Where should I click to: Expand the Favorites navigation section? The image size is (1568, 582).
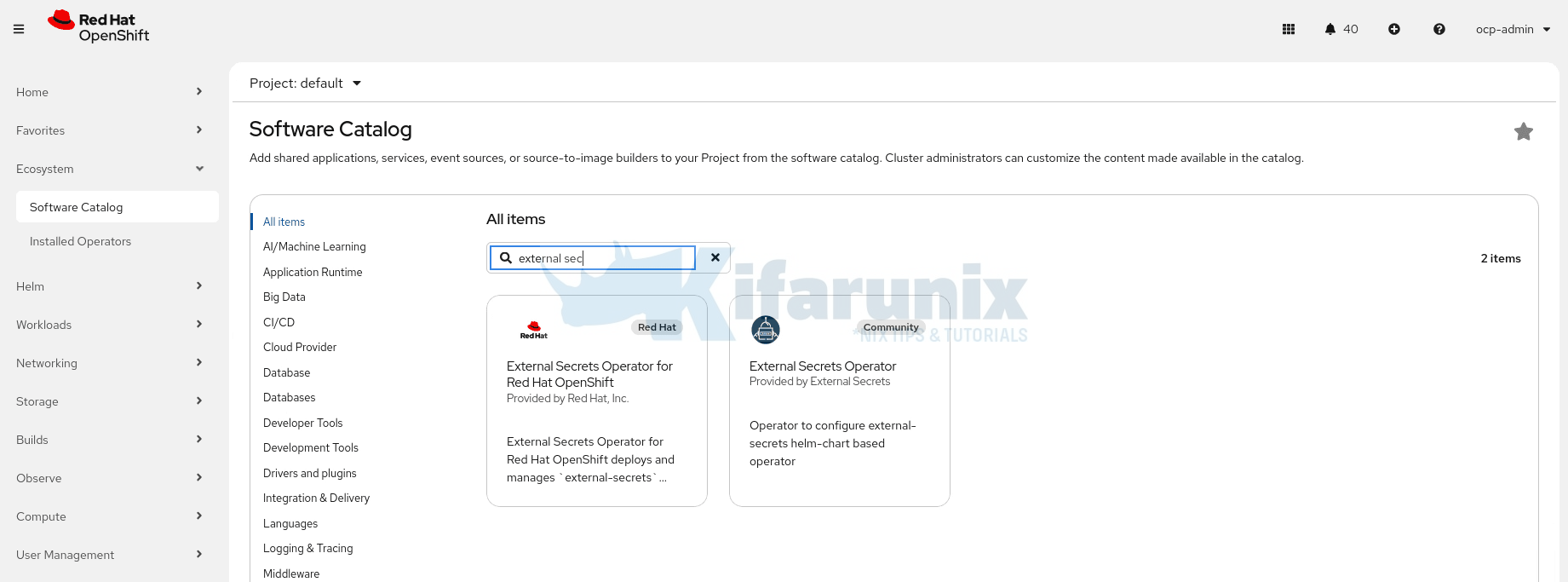click(x=109, y=130)
